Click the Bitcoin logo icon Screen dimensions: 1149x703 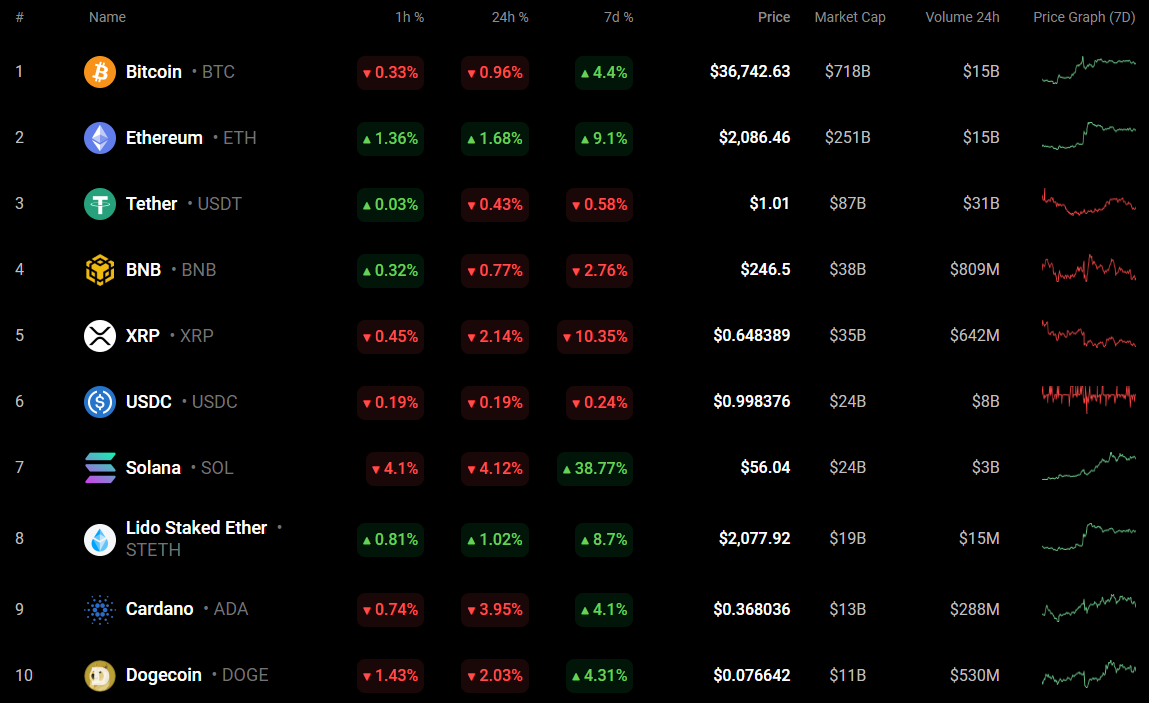[100, 72]
